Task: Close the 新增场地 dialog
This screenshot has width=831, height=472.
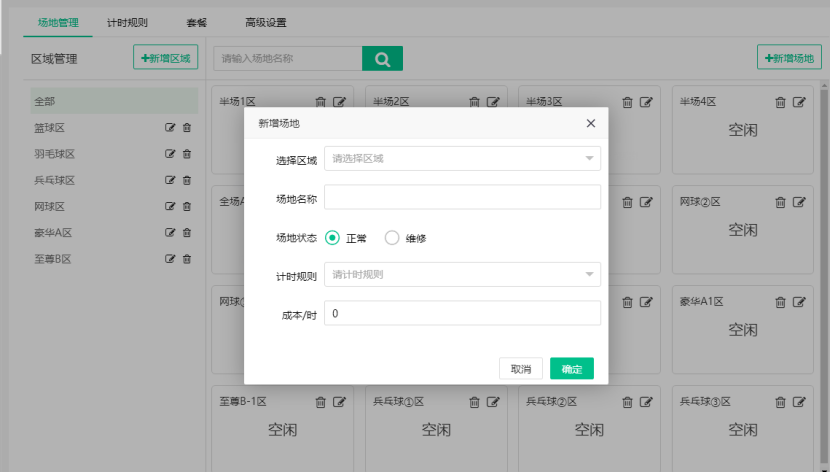Action: click(x=590, y=123)
